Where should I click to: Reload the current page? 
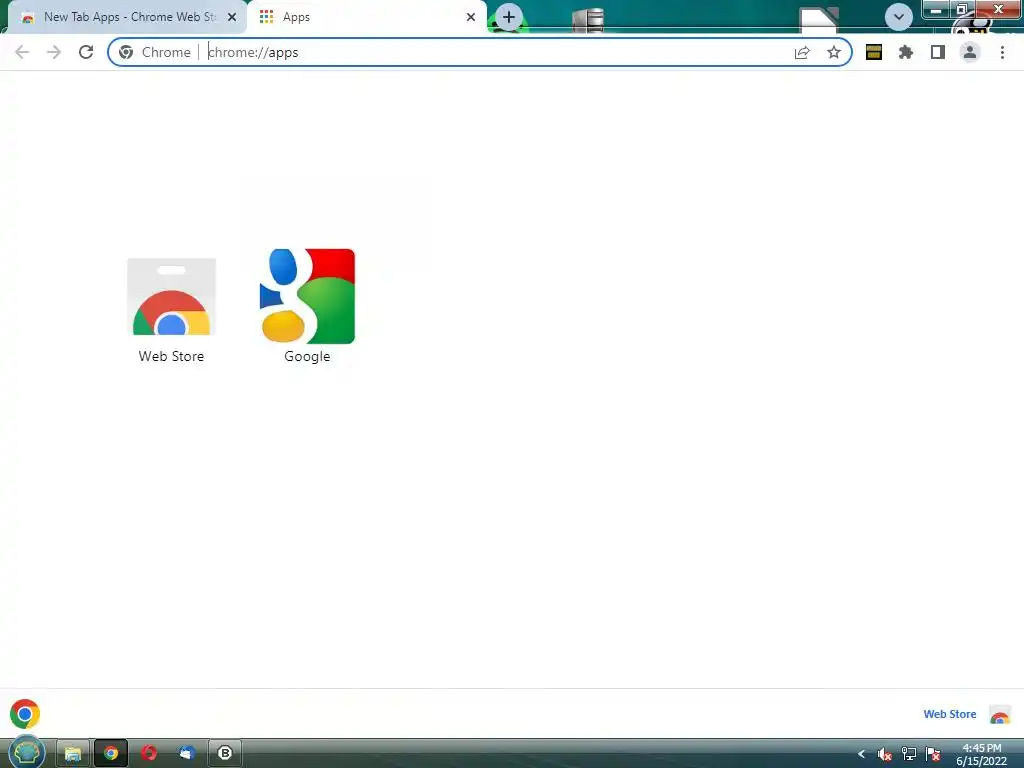pos(86,52)
